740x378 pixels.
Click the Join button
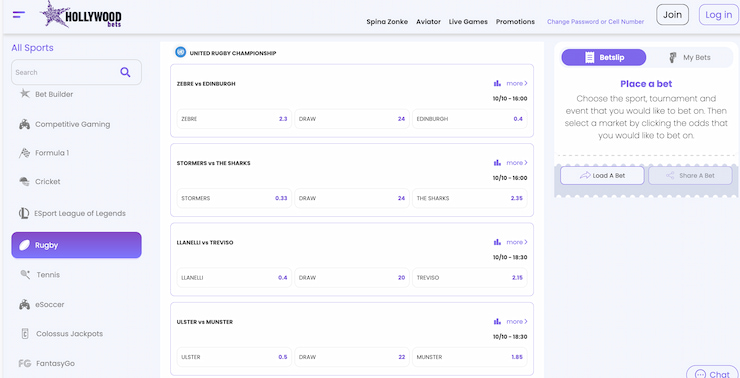point(673,15)
